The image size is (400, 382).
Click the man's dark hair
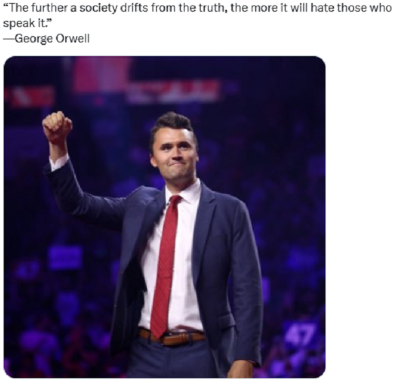coord(172,125)
